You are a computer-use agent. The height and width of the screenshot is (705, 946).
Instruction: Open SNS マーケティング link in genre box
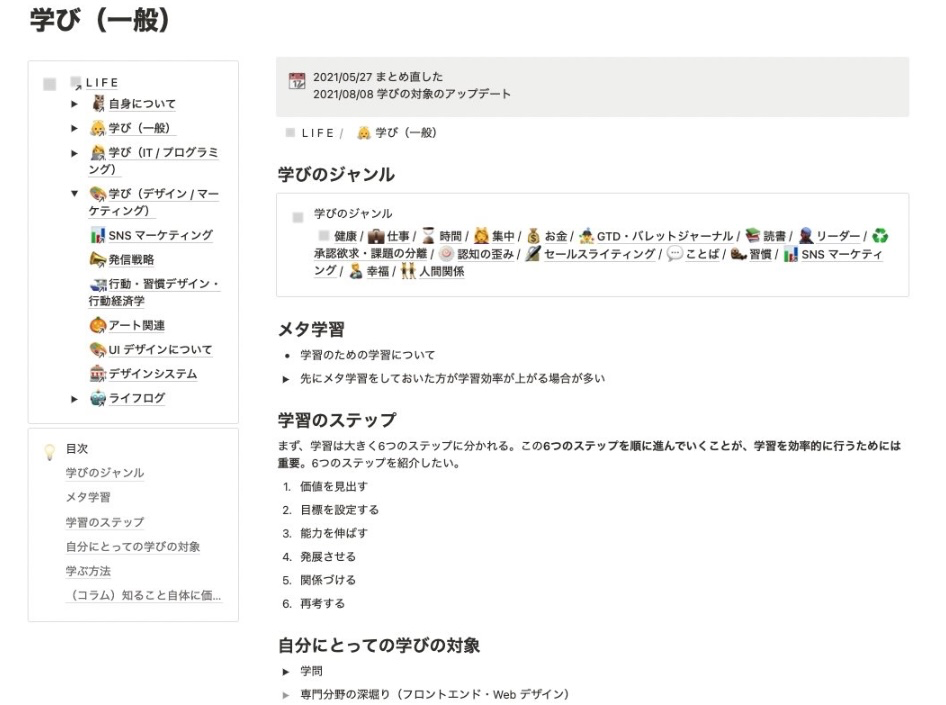[842, 254]
